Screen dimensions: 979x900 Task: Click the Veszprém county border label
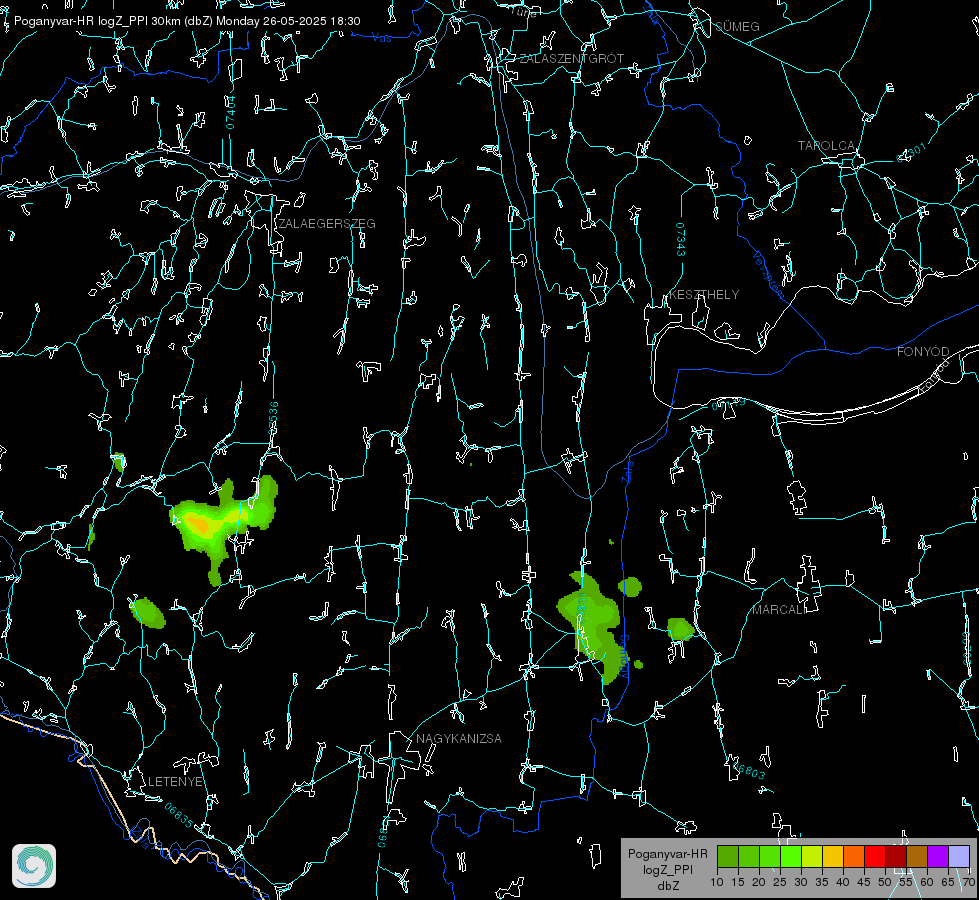coord(768,273)
